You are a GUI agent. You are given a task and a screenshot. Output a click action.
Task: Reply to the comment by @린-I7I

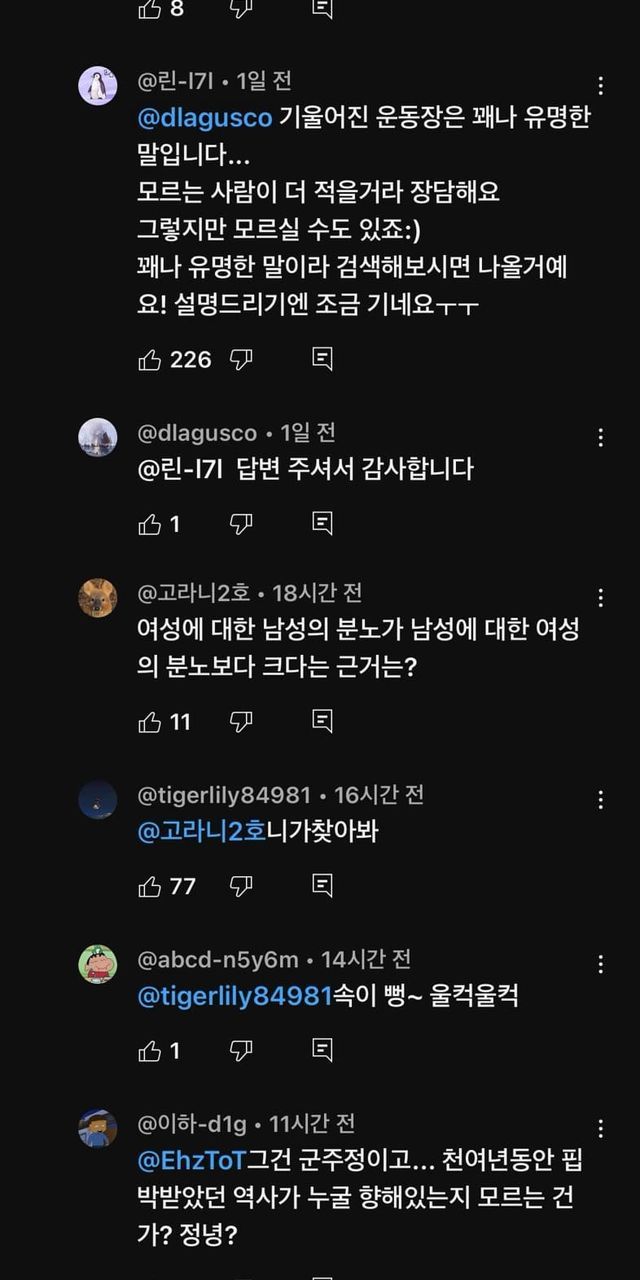[x=322, y=359]
